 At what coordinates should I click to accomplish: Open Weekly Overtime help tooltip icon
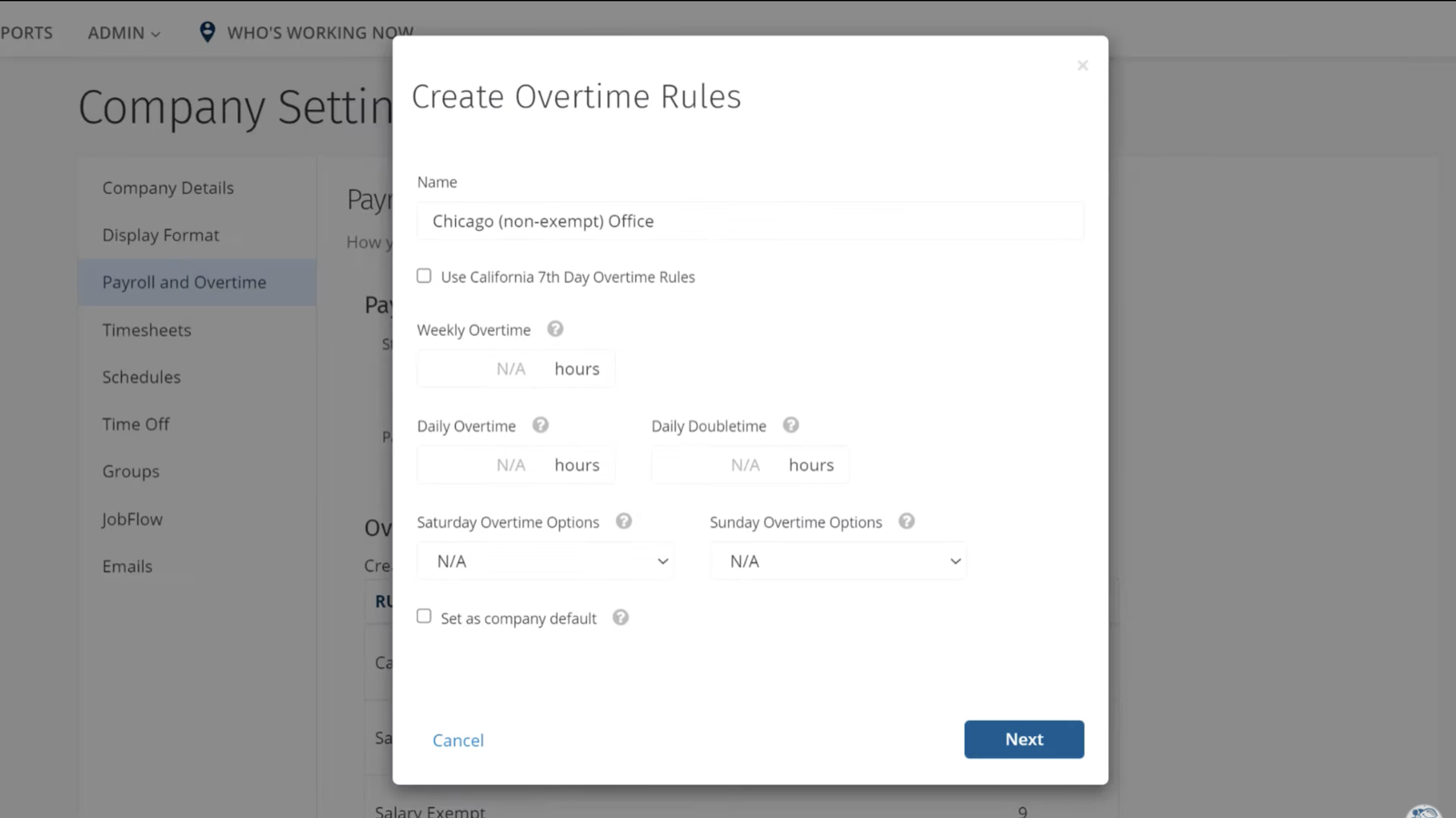(555, 329)
